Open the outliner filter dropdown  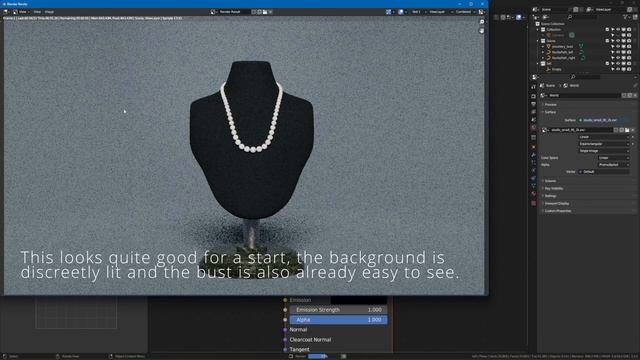pyautogui.click(x=626, y=17)
